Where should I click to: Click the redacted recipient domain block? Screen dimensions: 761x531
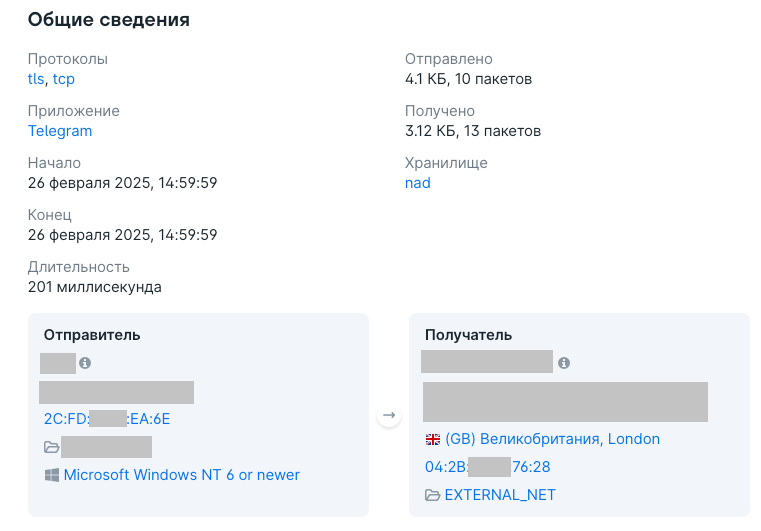tap(565, 401)
